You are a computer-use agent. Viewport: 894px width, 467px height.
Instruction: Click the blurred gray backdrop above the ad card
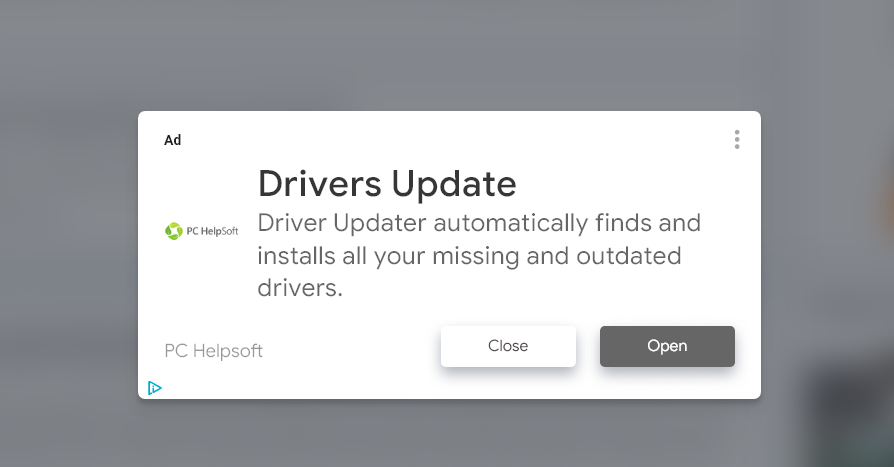coord(447,55)
